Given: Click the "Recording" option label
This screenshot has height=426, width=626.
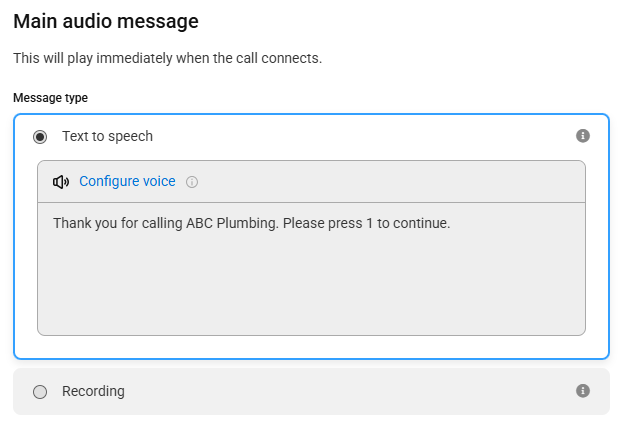Looking at the screenshot, I should [x=93, y=391].
